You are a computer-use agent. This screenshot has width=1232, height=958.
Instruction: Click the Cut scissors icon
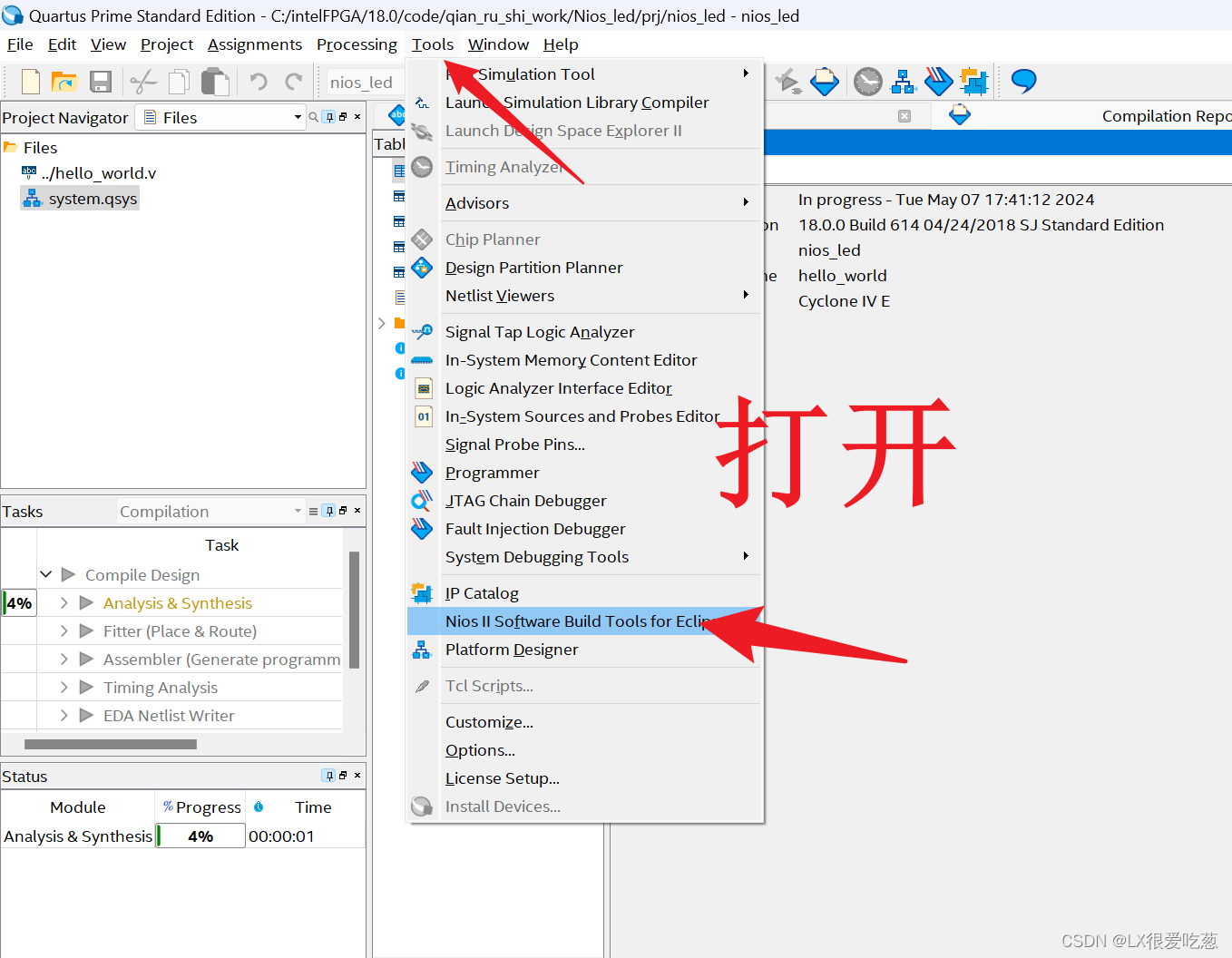click(x=143, y=82)
